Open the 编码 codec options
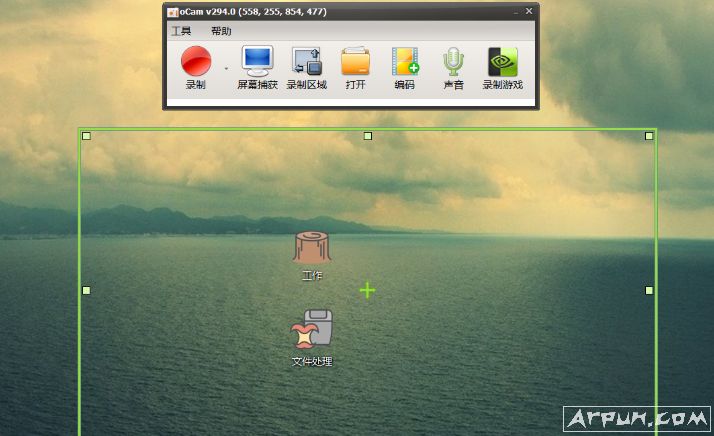714x436 pixels. point(404,67)
